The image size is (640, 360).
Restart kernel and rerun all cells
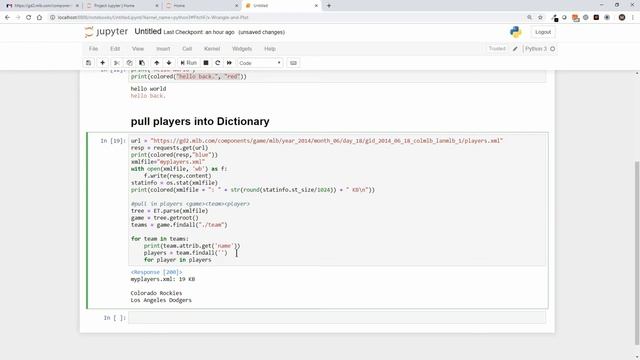point(229,63)
